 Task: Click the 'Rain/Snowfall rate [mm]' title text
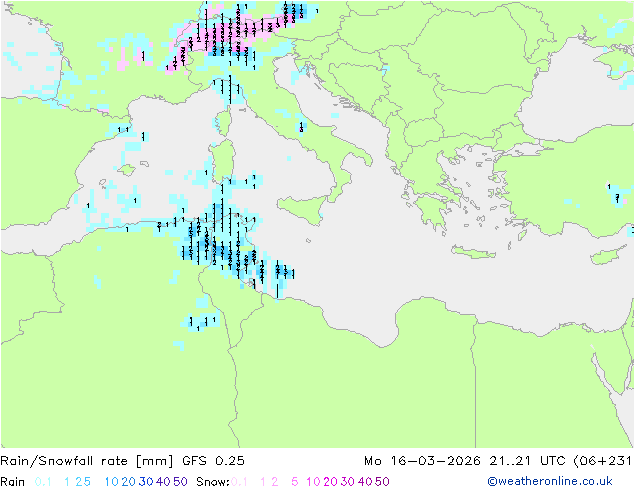point(87,461)
